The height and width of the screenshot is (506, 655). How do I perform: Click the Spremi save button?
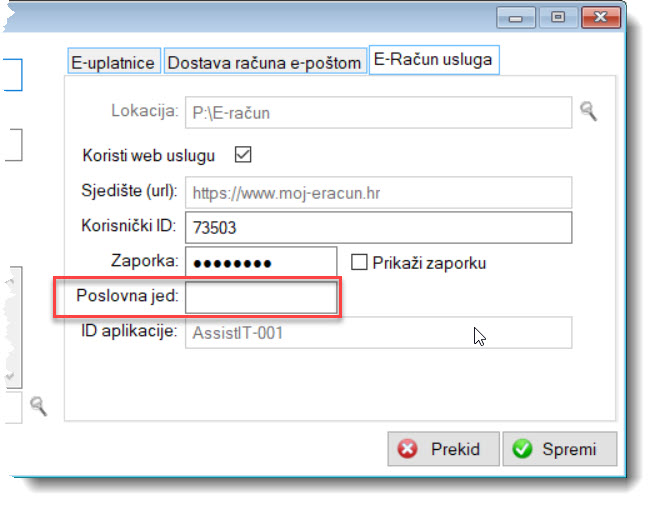pos(559,449)
